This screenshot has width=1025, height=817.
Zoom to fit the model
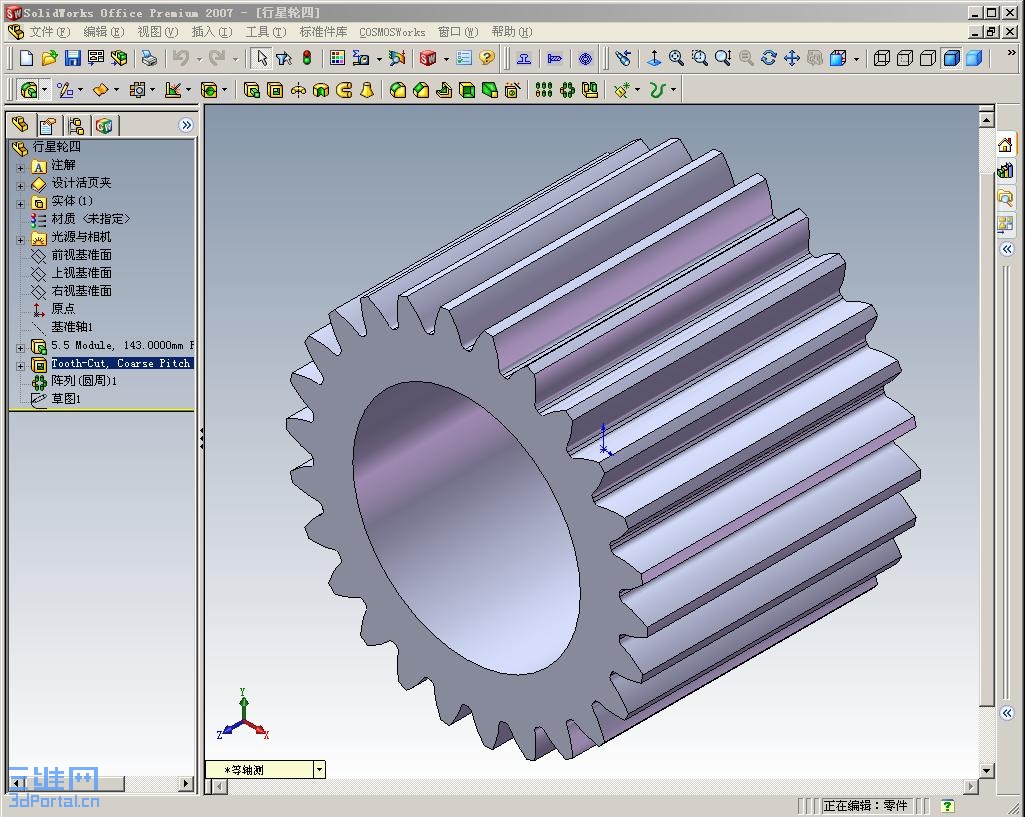pos(676,58)
